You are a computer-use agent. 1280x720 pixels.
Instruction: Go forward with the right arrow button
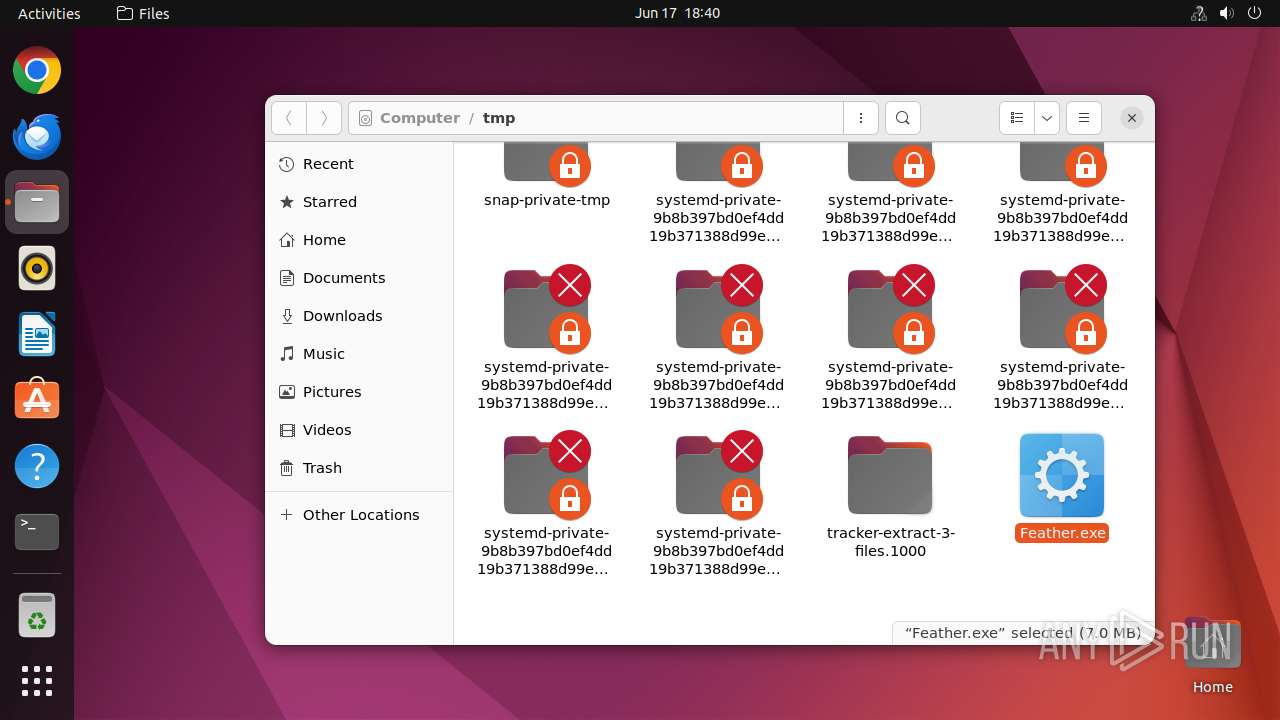point(324,118)
